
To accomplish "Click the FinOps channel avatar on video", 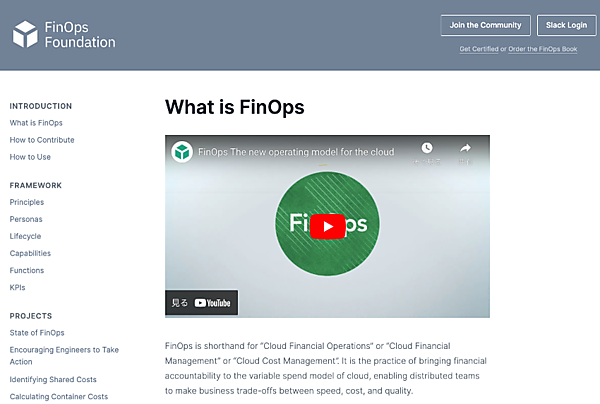I will [181, 152].
